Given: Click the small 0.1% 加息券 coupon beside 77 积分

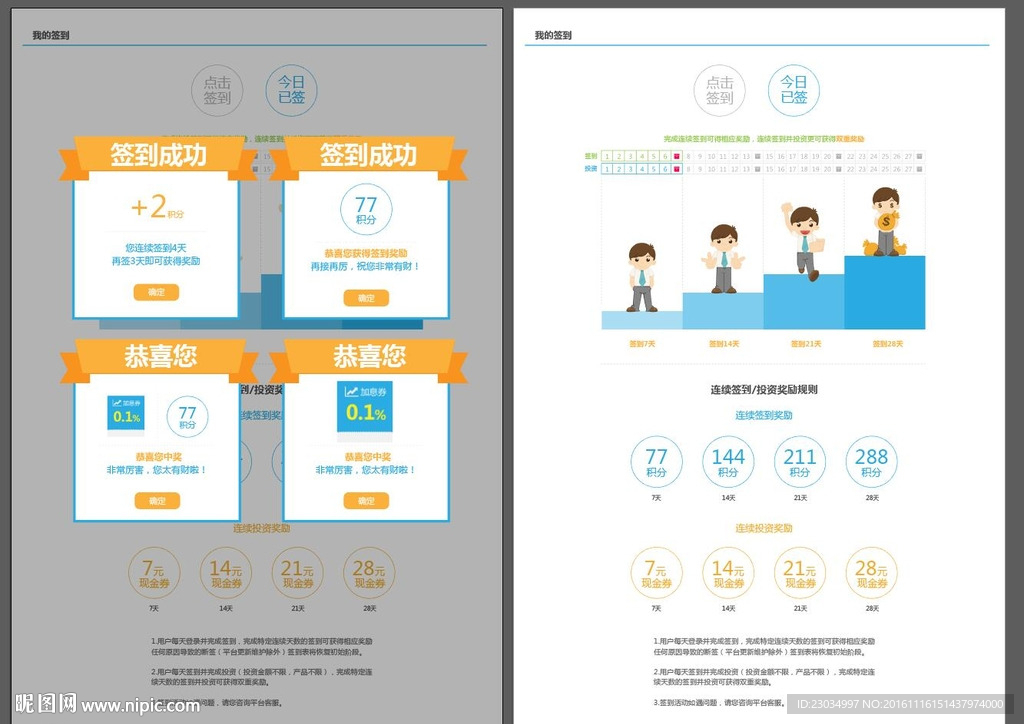Looking at the screenshot, I should (x=125, y=413).
